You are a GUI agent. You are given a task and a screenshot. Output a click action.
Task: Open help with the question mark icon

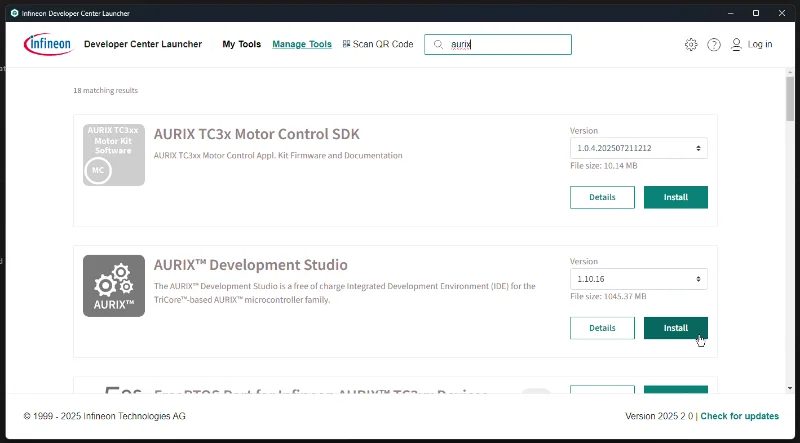click(x=714, y=45)
